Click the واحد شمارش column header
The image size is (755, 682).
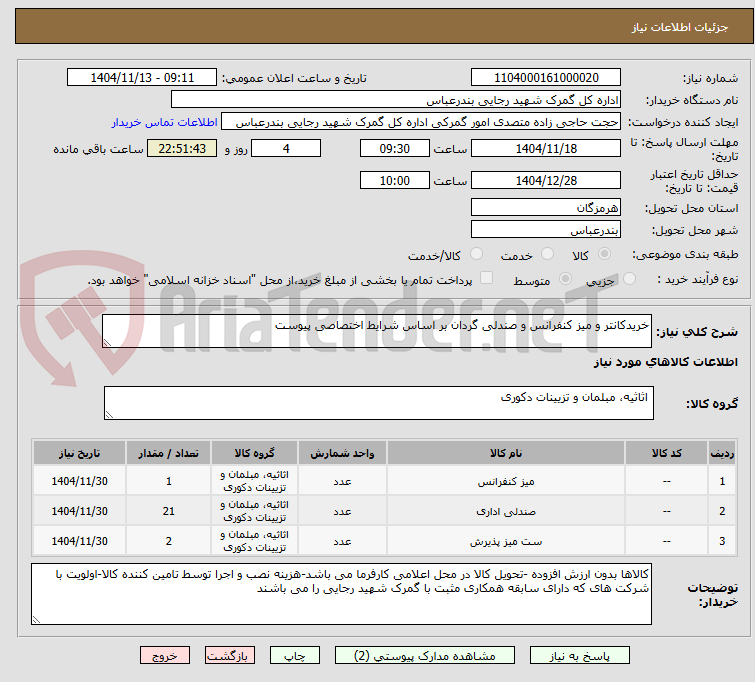click(x=342, y=453)
